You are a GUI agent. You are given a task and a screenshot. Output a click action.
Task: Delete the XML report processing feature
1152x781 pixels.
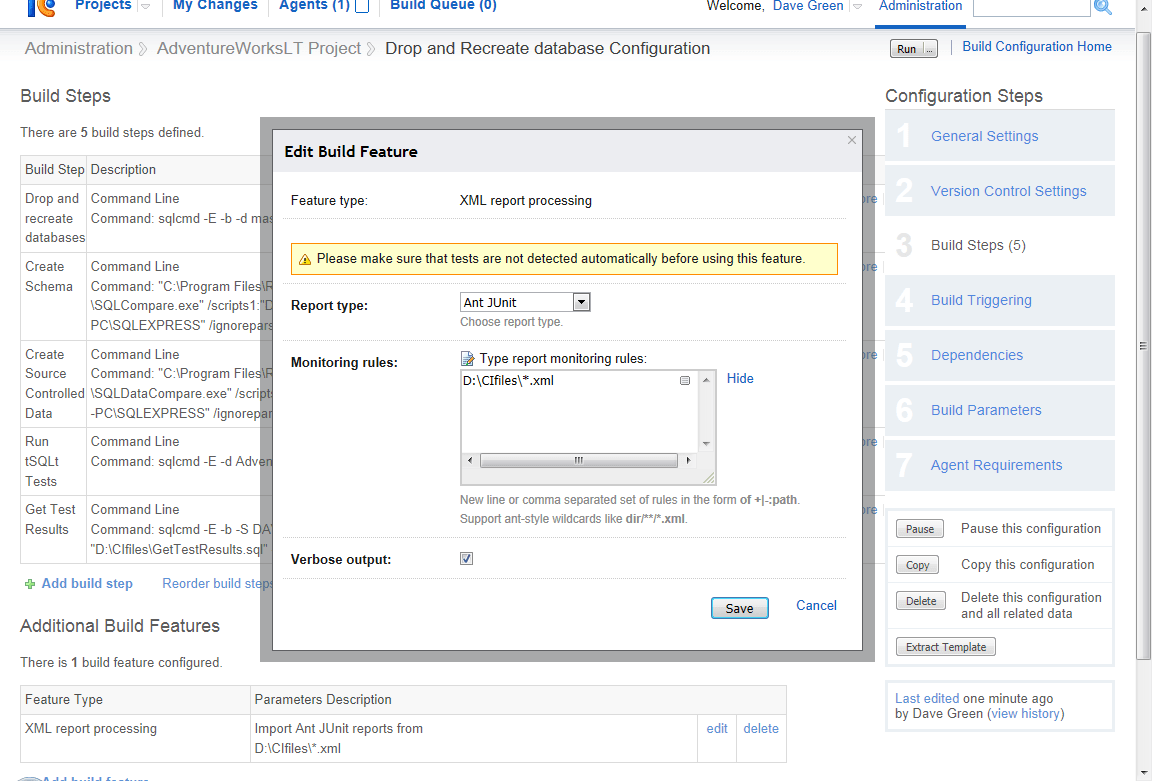click(760, 729)
